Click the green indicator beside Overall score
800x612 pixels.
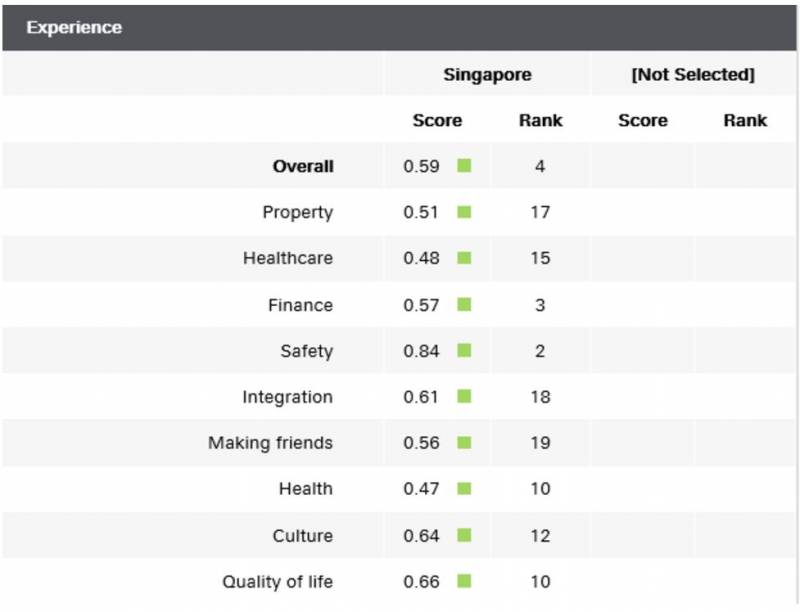point(464,166)
